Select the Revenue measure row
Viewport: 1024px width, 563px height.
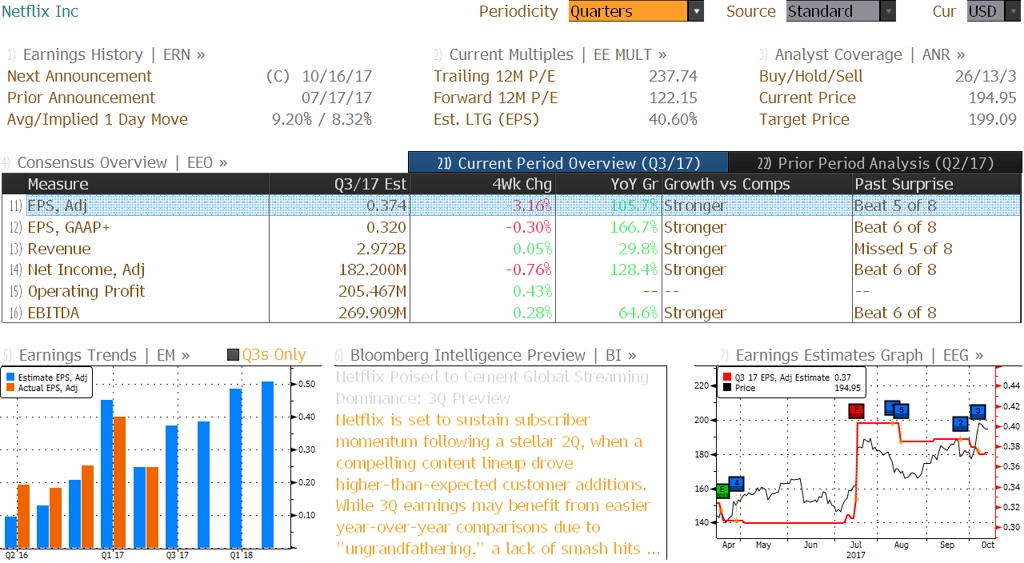pos(511,249)
